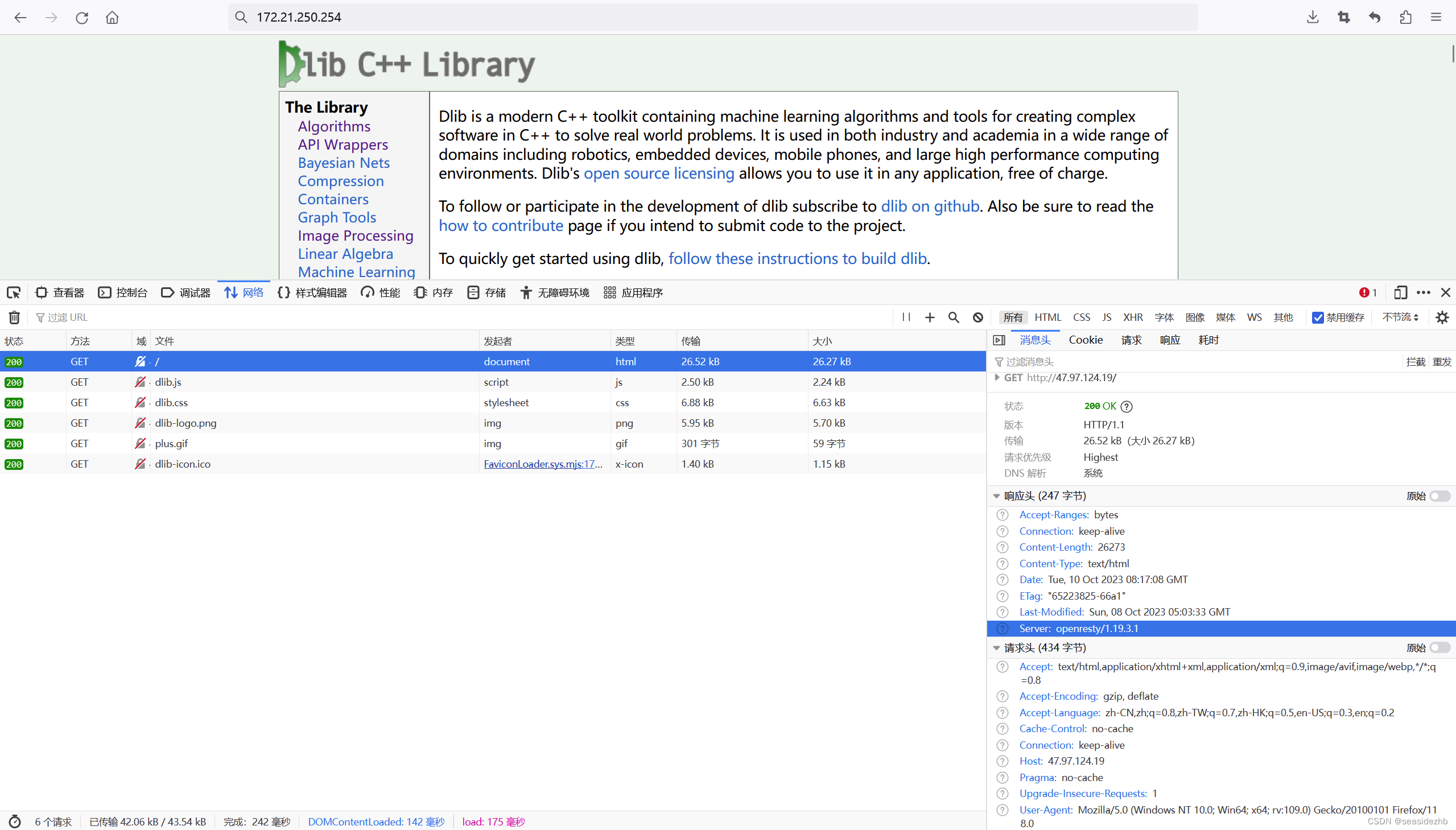1456x830 pixels.
Task: Sort by the Status column header
Action: [x=32, y=341]
